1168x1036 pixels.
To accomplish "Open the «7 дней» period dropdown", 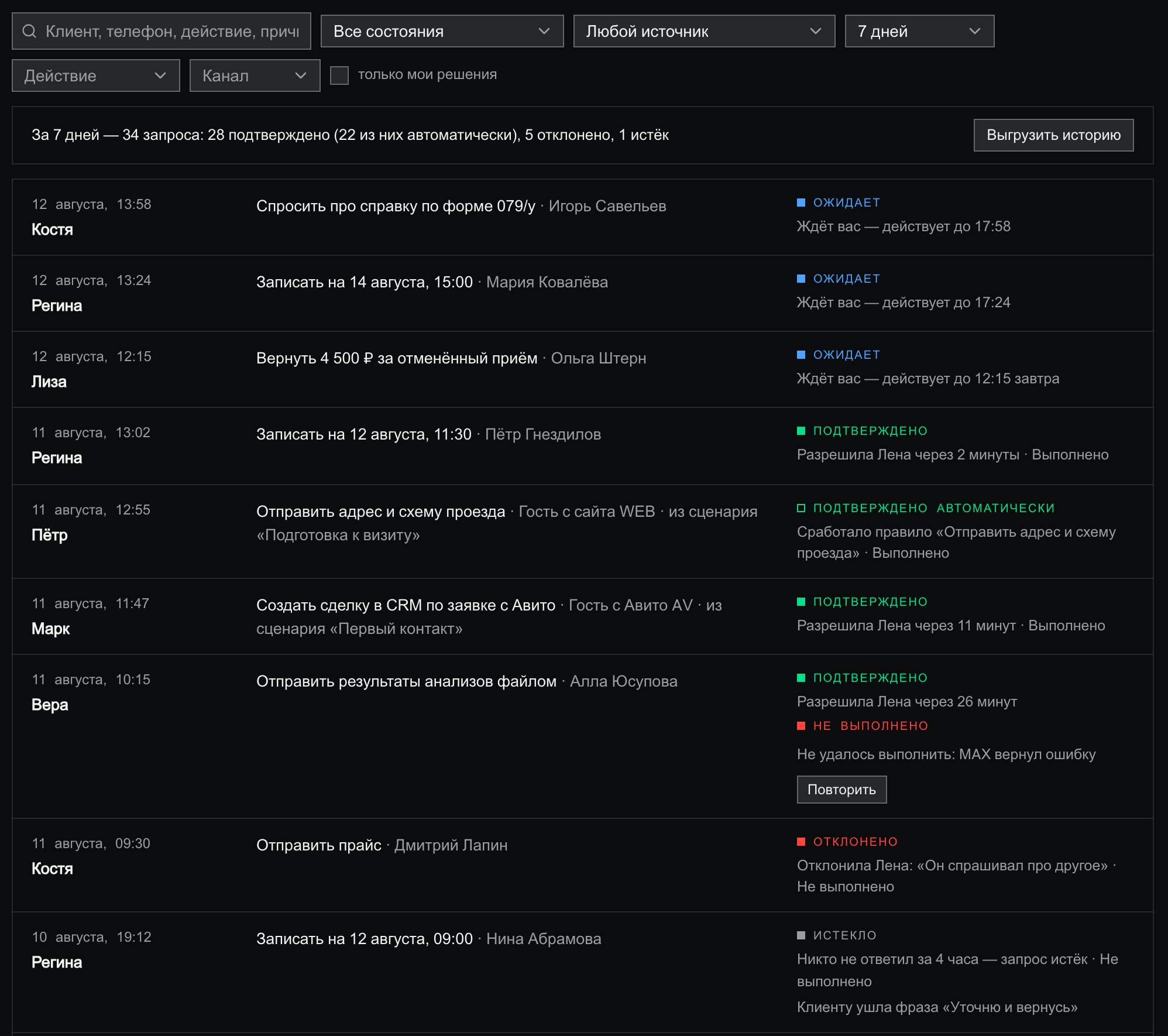I will (x=919, y=31).
